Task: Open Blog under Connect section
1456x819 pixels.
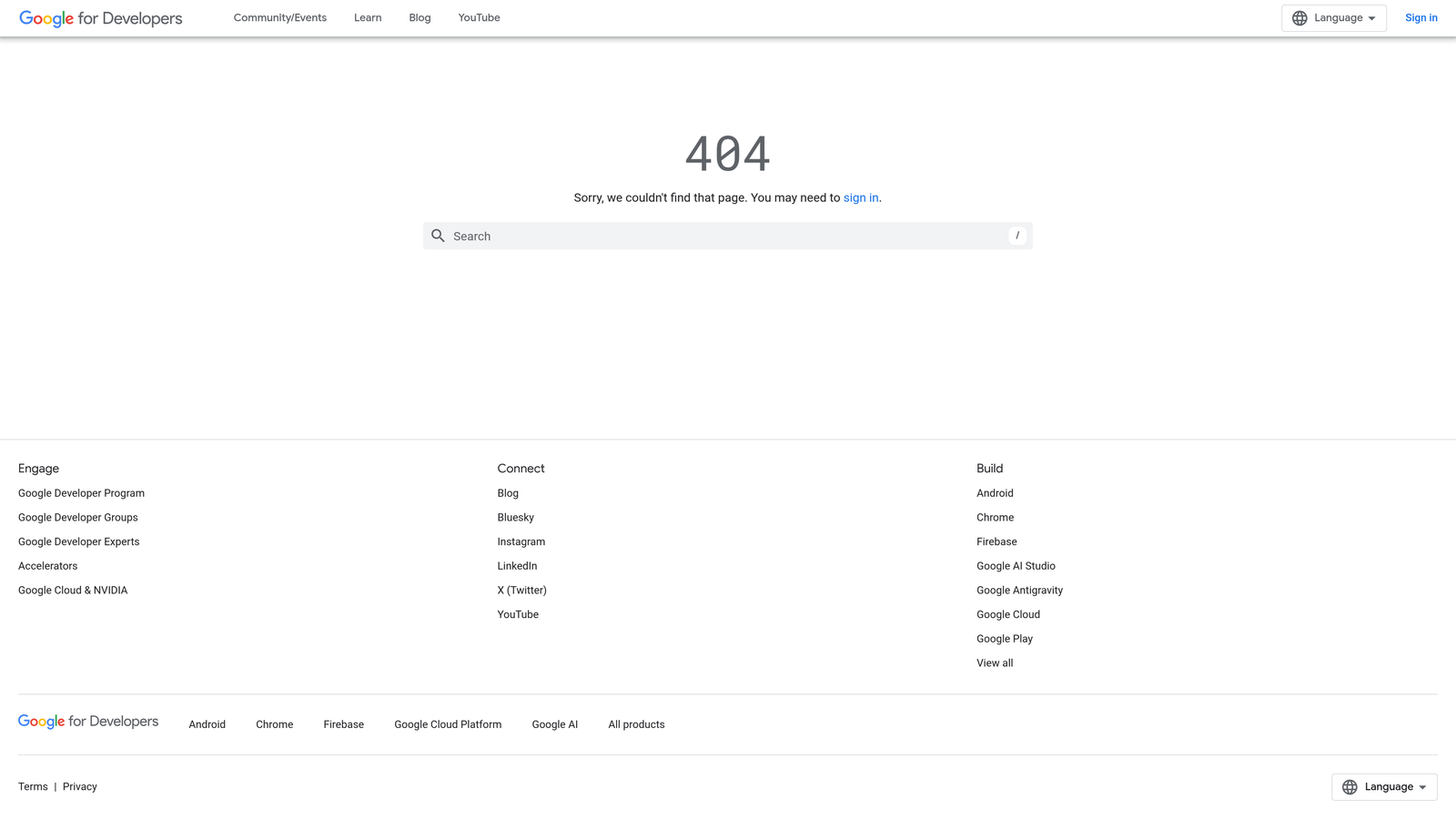Action: [508, 493]
